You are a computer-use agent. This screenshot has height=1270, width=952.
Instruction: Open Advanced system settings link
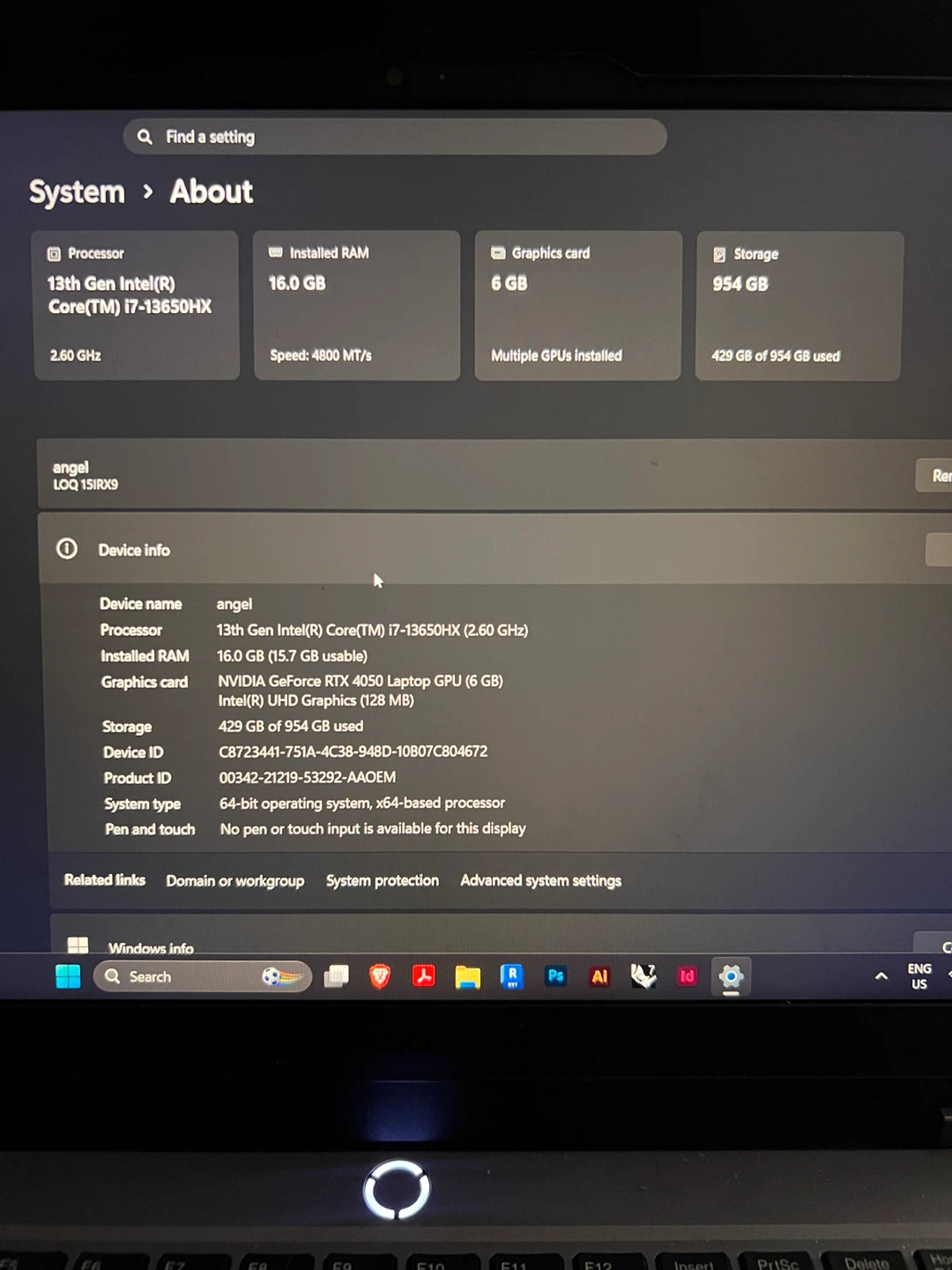coord(541,881)
